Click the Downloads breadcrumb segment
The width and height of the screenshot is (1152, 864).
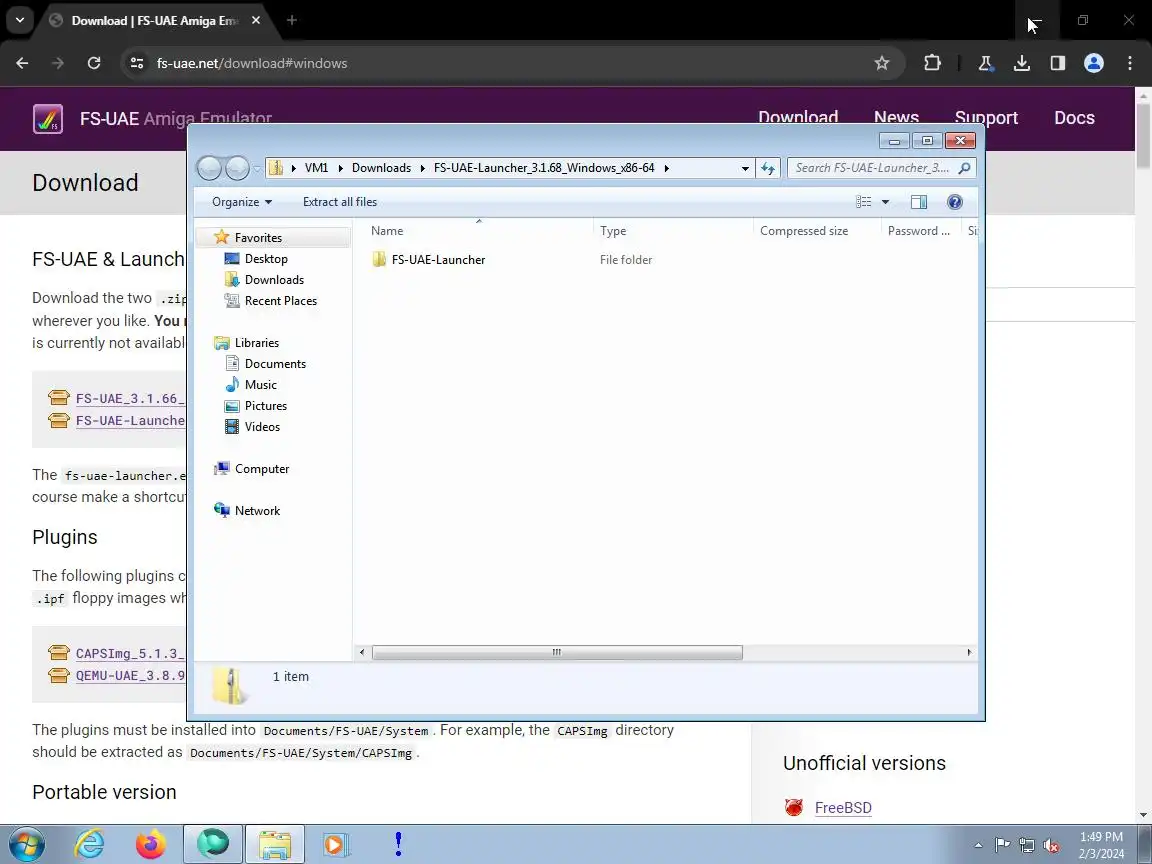click(x=381, y=168)
